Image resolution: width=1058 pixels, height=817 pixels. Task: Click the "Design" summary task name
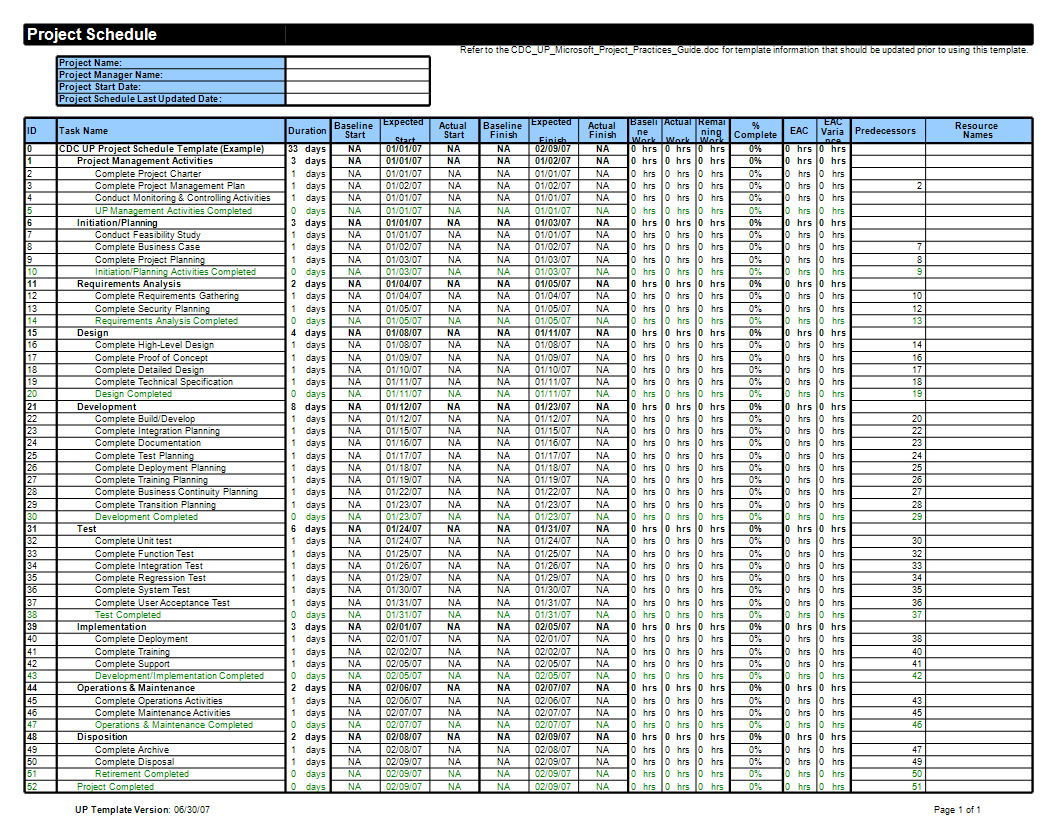tap(92, 333)
